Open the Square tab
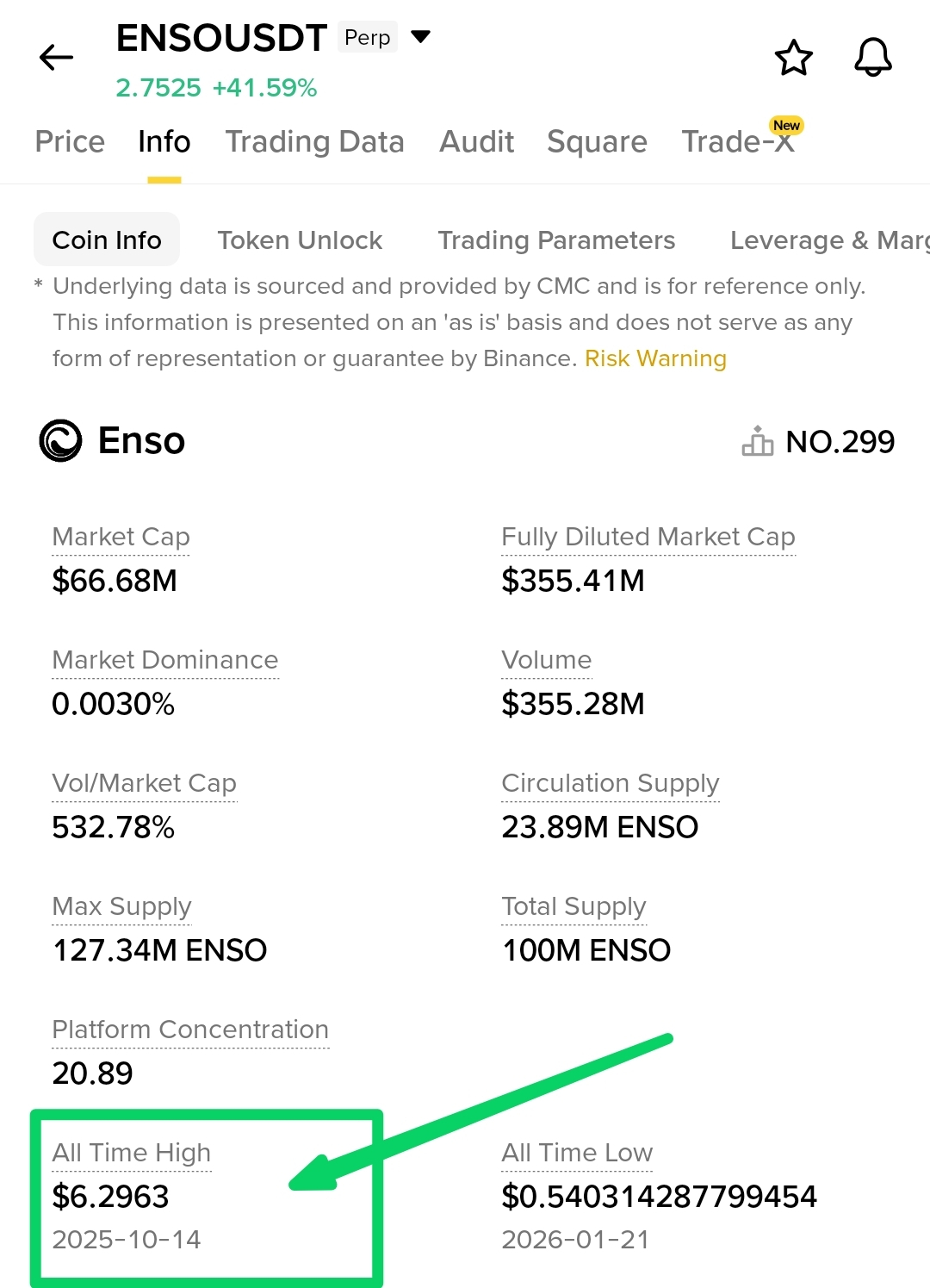 pyautogui.click(x=597, y=141)
